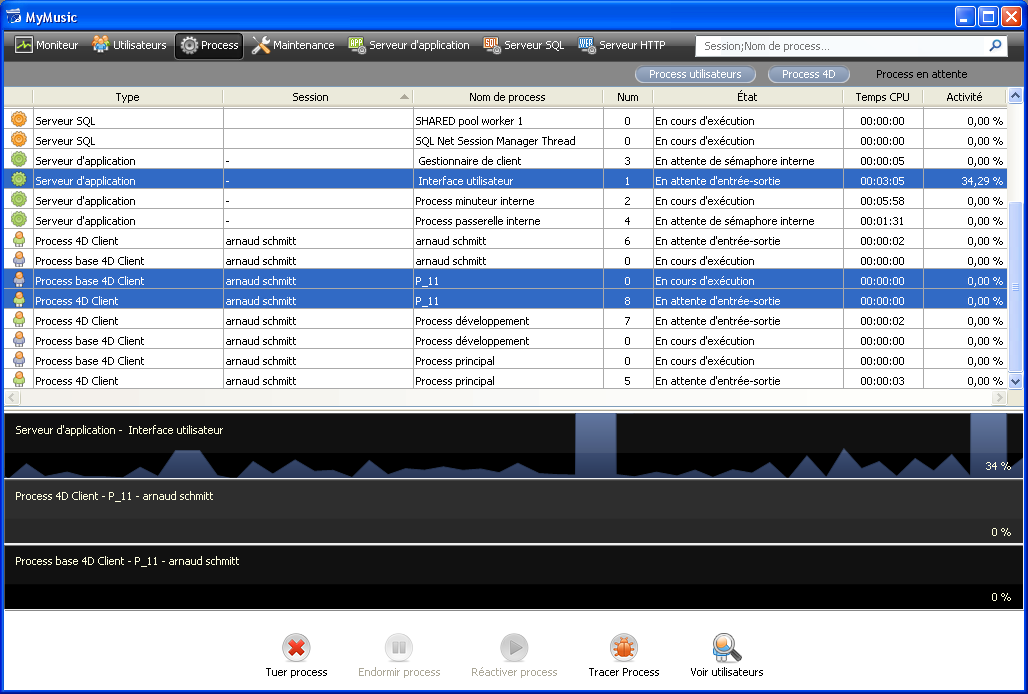Screen dimensions: 1028x694
Task: Click the Voir utilisateurs label
Action: (x=726, y=672)
